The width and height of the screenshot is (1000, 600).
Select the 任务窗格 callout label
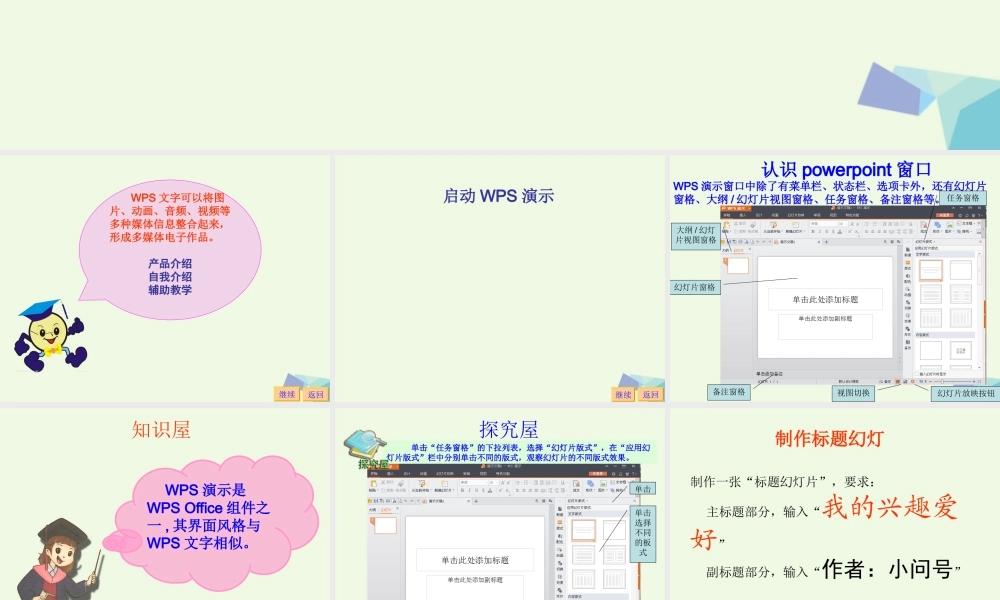tap(962, 198)
